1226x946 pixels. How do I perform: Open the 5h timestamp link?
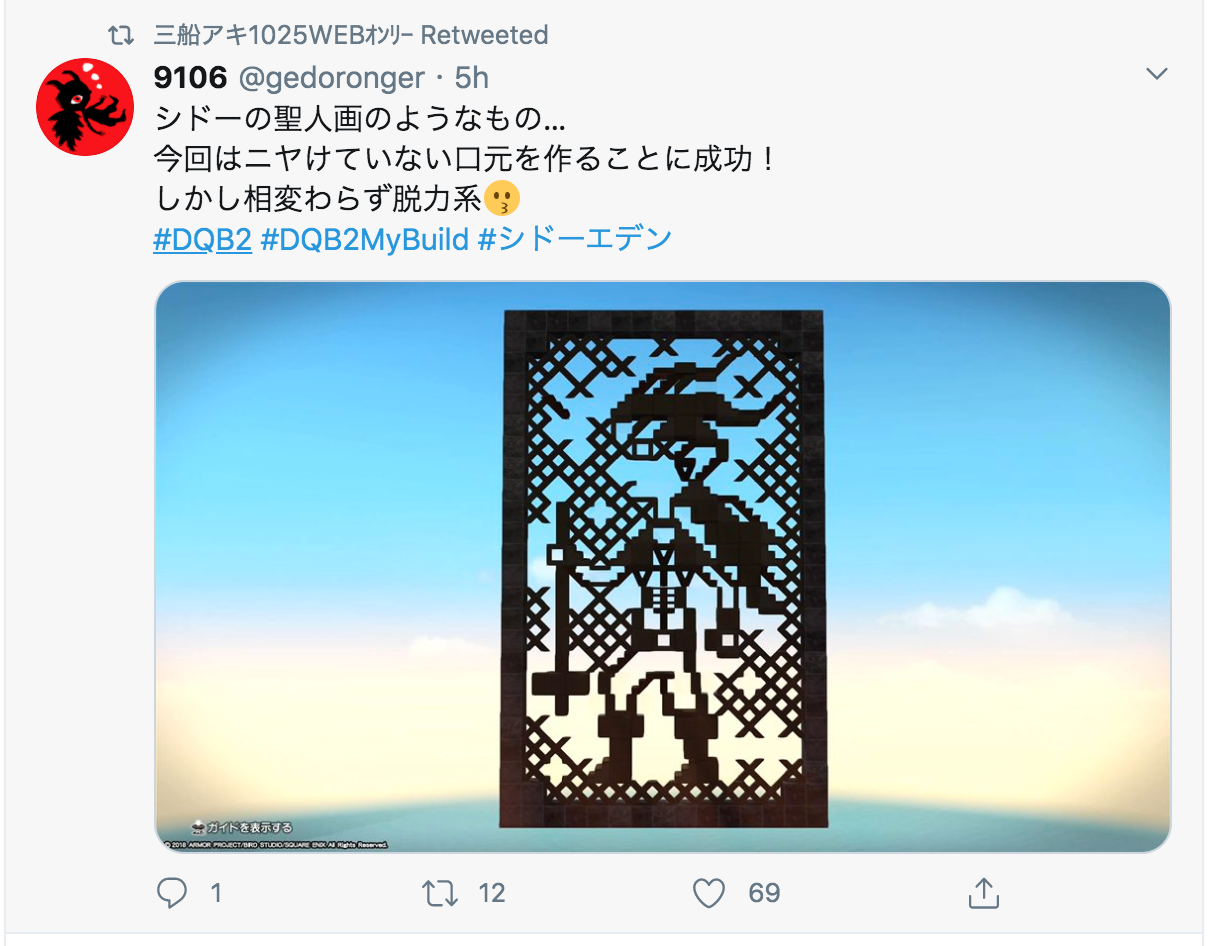click(x=471, y=77)
